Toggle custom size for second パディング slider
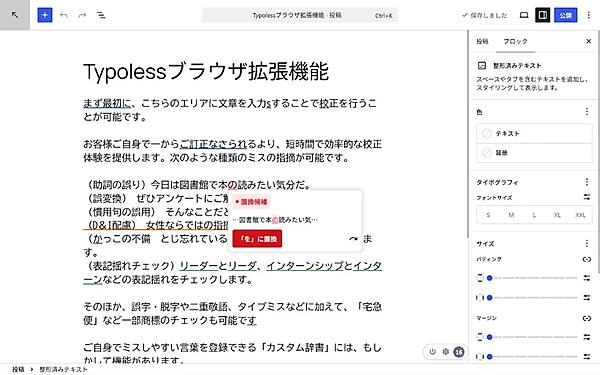600x375 pixels. (587, 298)
